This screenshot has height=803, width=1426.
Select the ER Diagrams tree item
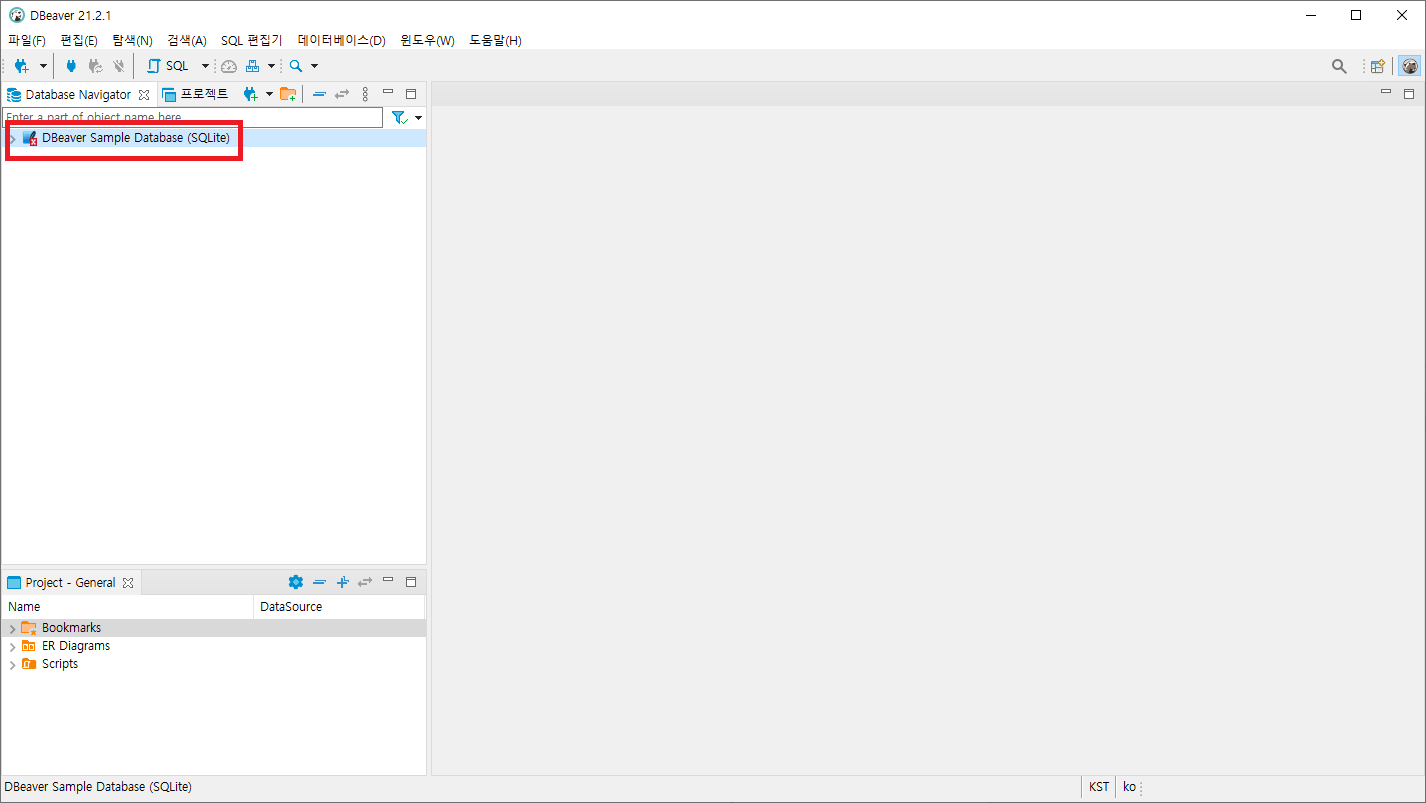pos(76,646)
